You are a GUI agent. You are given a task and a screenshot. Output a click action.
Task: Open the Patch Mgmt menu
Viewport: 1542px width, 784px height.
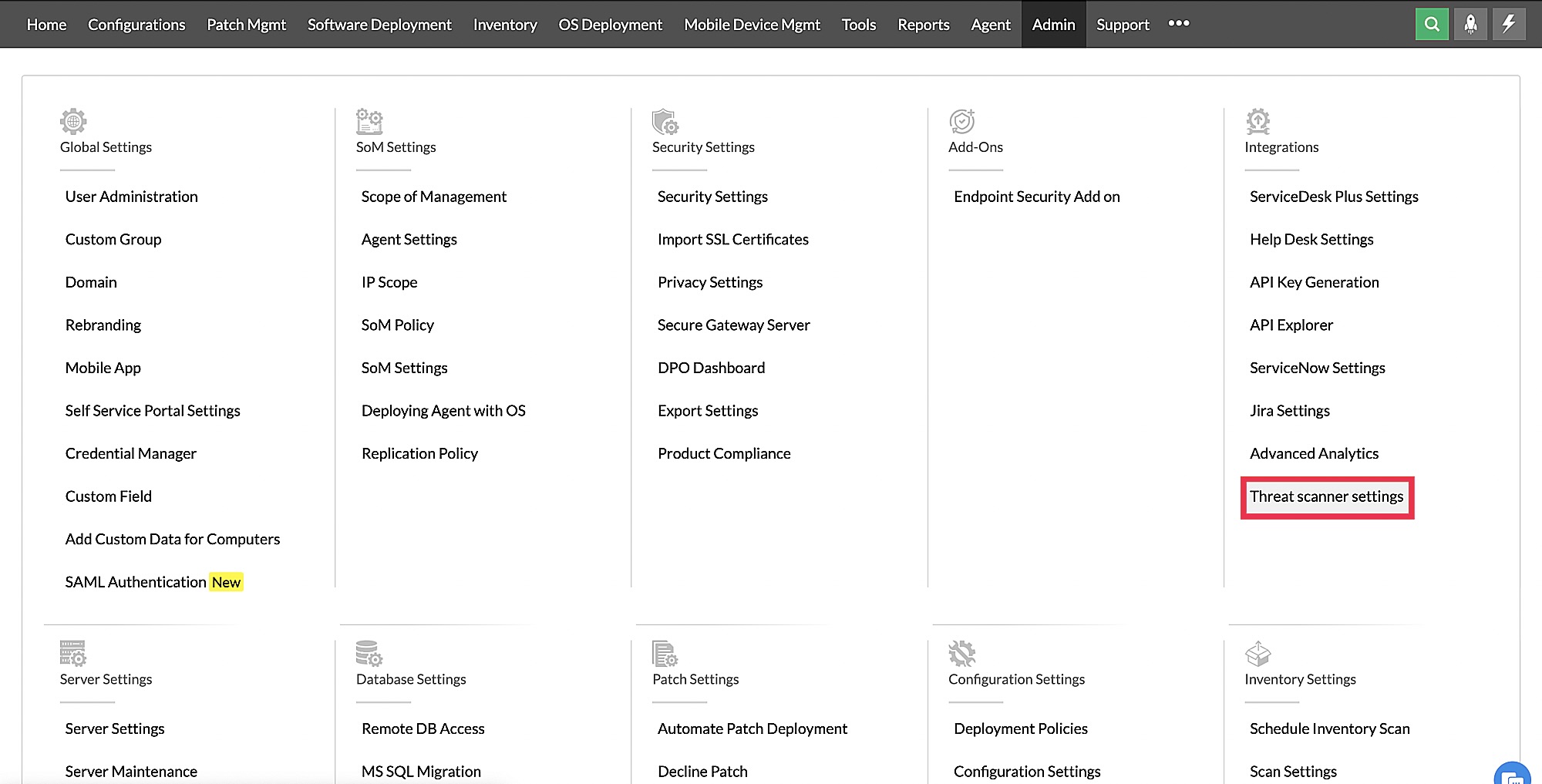click(246, 25)
